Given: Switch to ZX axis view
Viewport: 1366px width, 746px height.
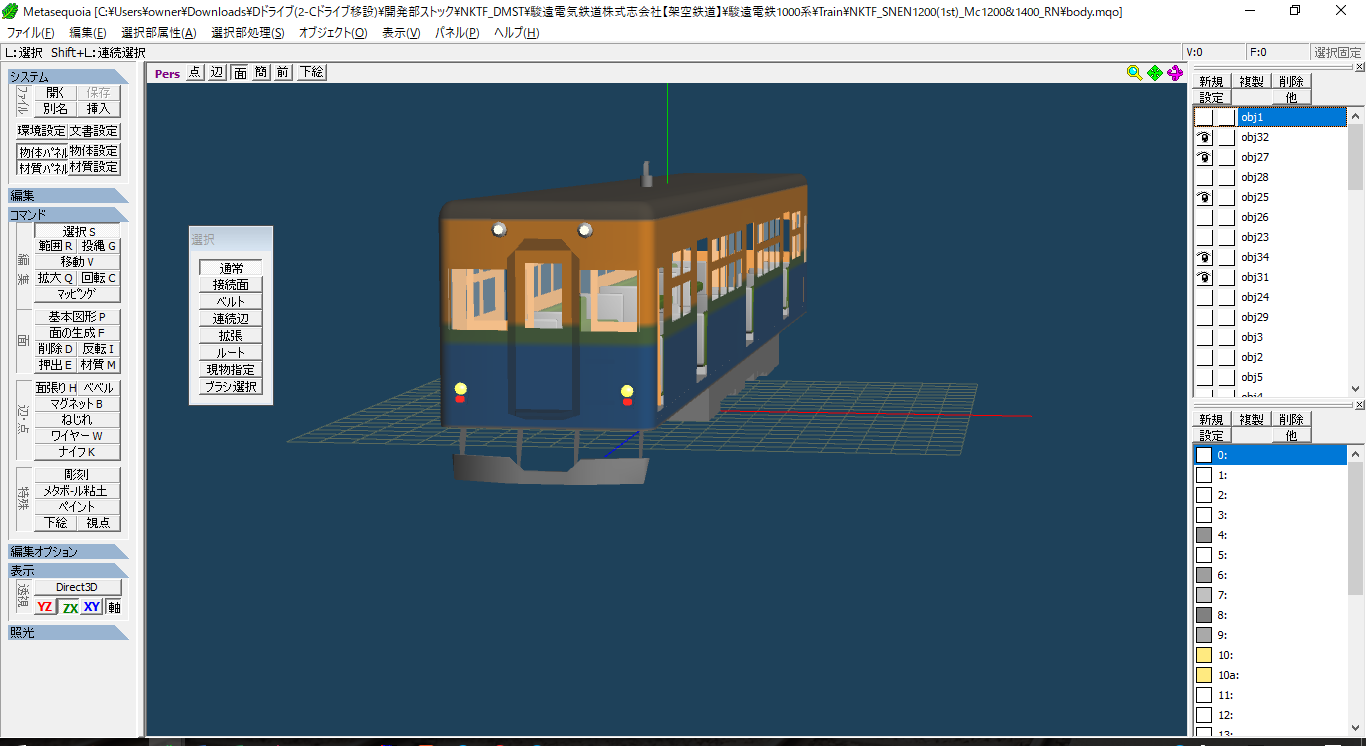Looking at the screenshot, I should pos(70,607).
